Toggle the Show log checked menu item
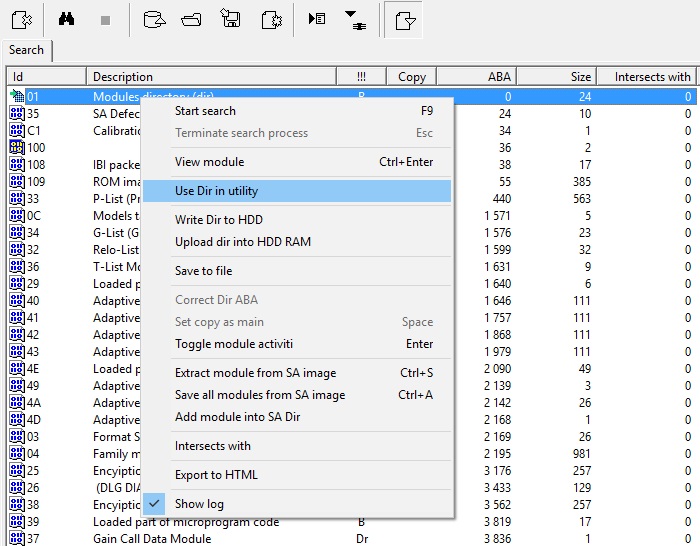 pos(199,504)
